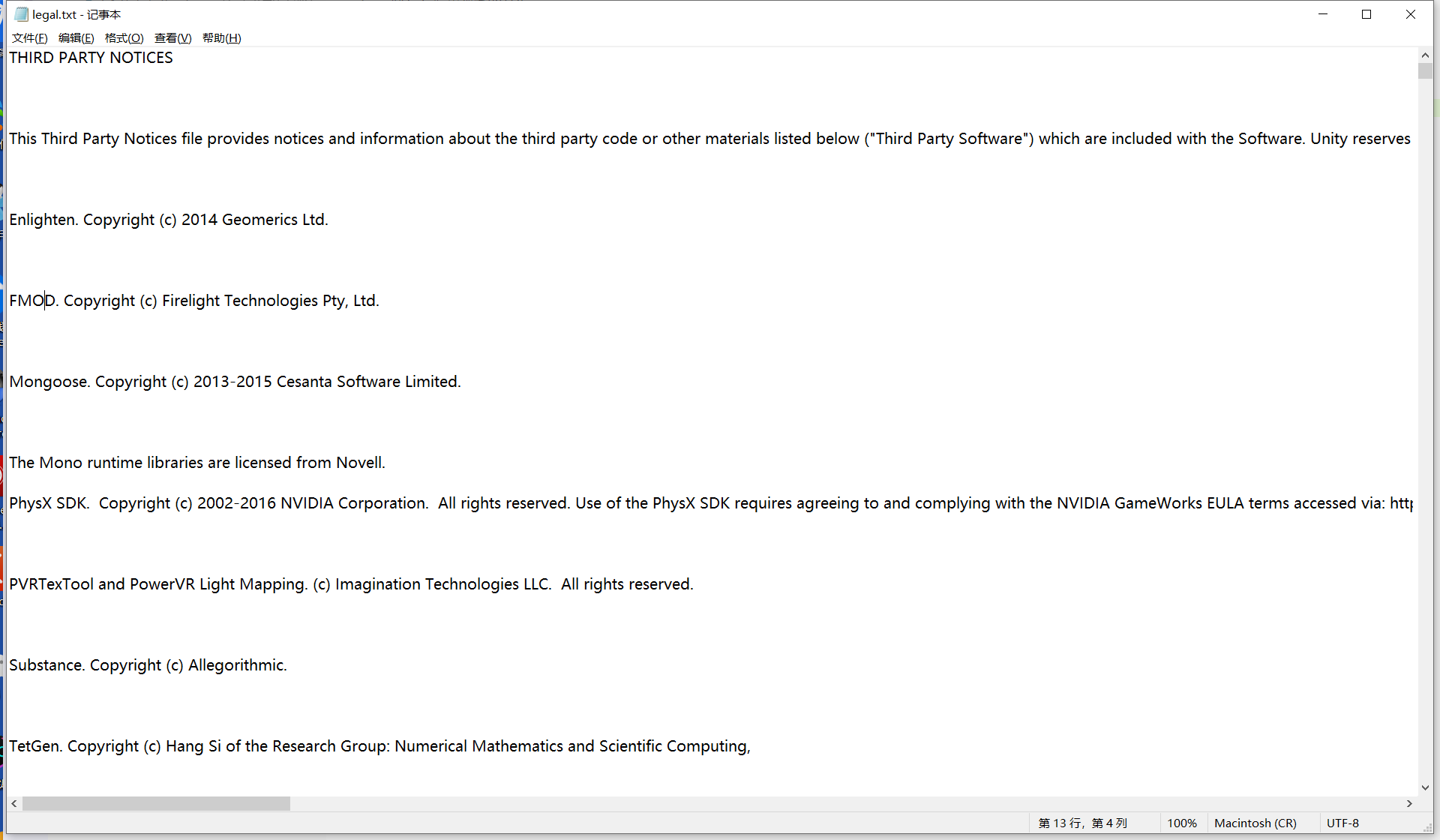The image size is (1440, 840).
Task: Click the 'TetGen. Copyright (c) Hang Si' line
Action: (379, 746)
